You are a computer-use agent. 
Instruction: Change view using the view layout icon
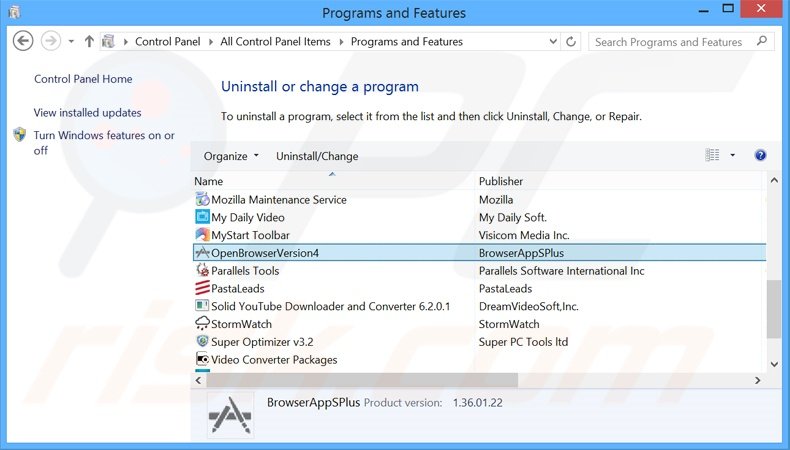712,155
